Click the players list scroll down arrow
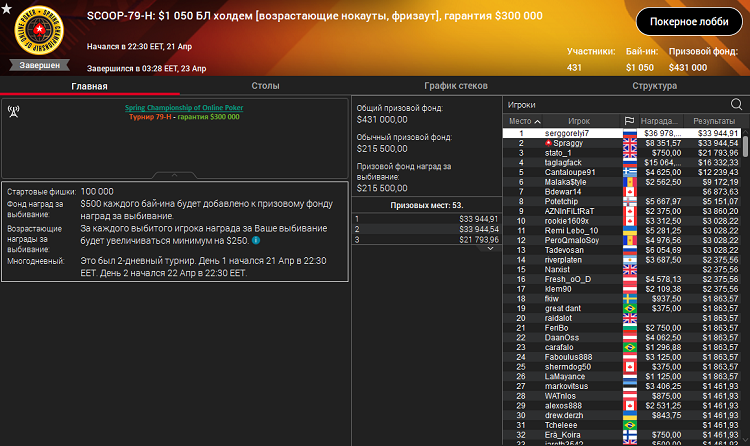Screen dimensions: 750x446 click(x=745, y=440)
